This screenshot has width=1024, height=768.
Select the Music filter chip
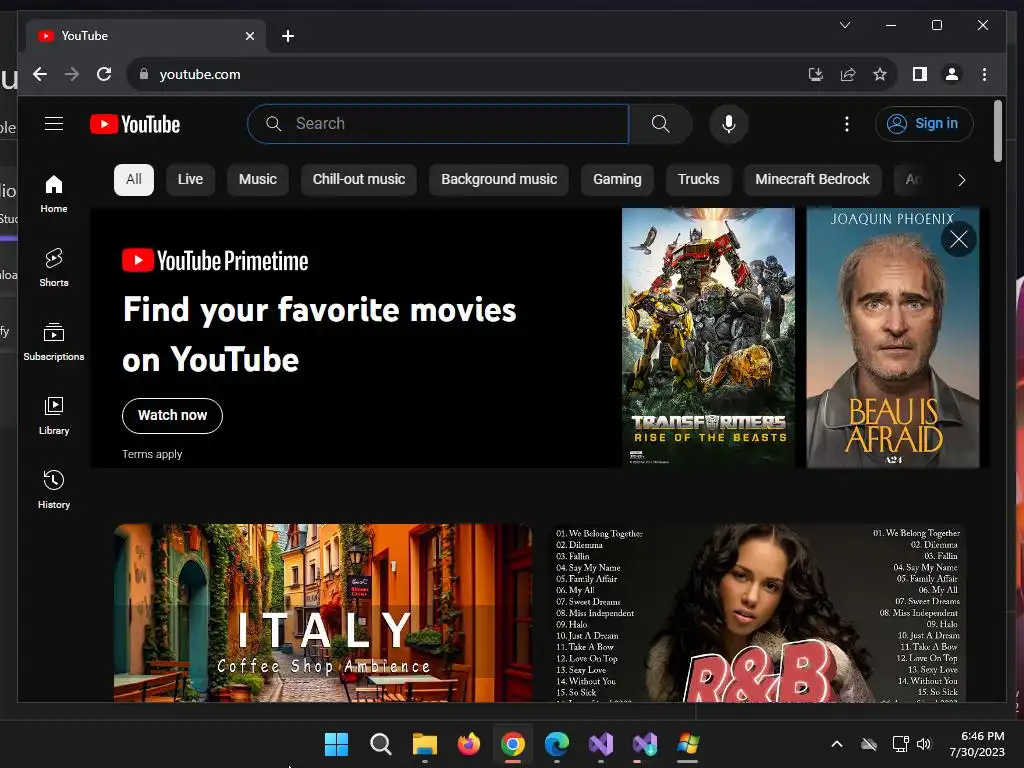258,180
